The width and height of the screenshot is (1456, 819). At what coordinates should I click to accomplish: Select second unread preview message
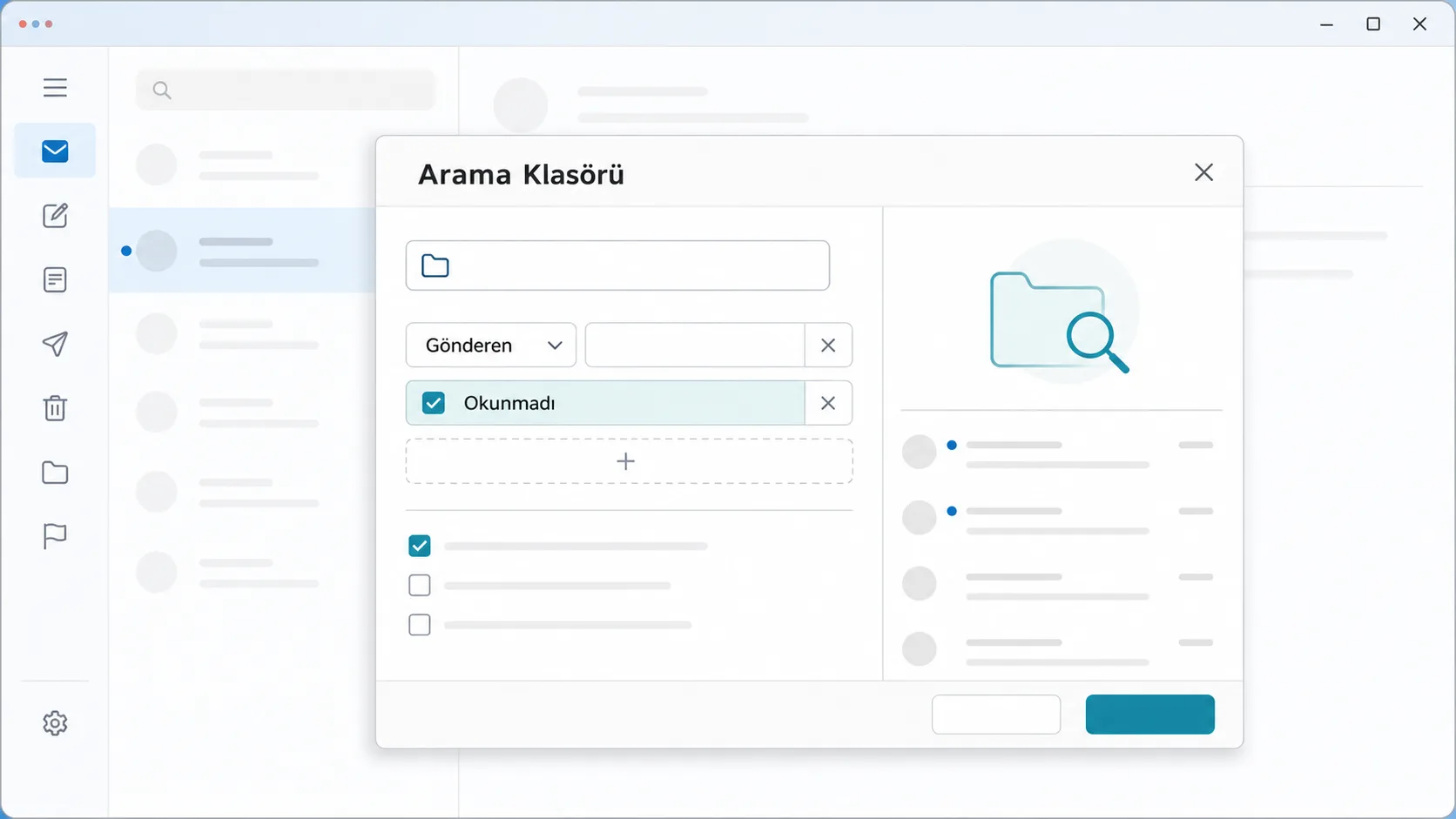click(x=1059, y=519)
